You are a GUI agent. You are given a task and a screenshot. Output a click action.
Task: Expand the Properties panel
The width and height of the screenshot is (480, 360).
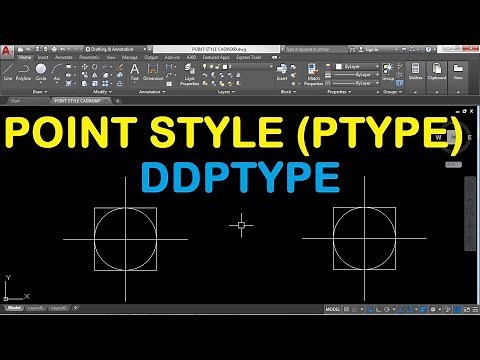[339, 92]
